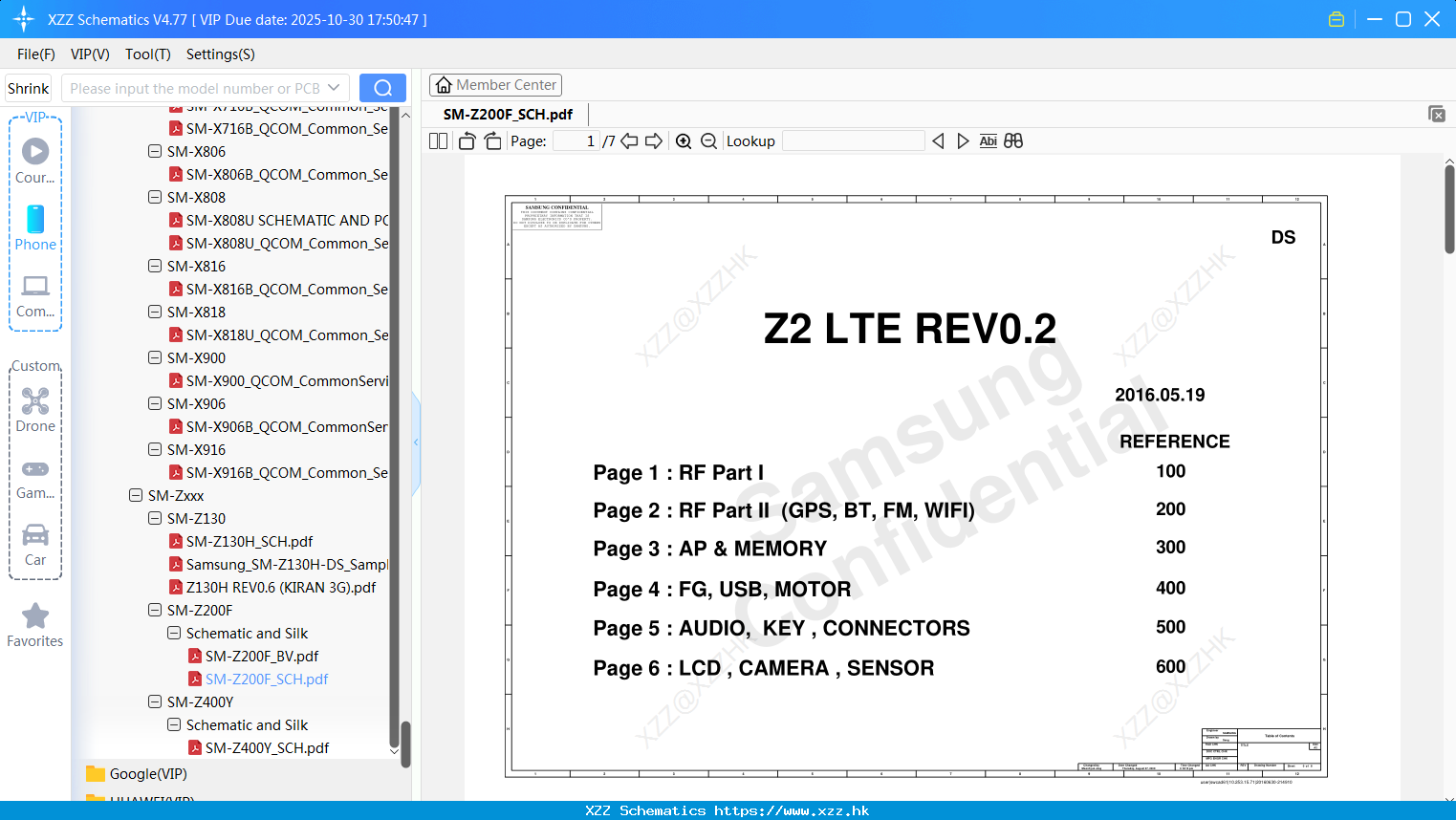The image size is (1456, 820).
Task: Toggle the whole-word Abi match option
Action: click(989, 141)
